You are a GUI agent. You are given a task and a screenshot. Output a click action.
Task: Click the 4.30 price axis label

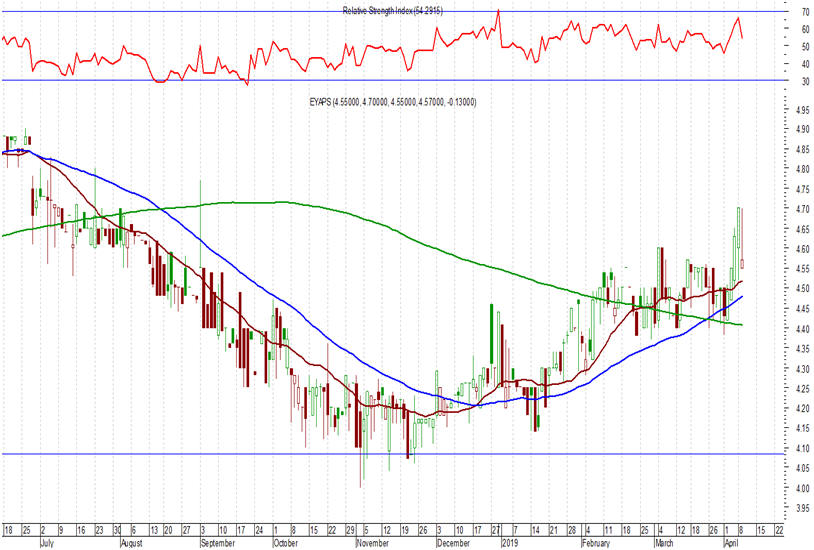pos(802,369)
